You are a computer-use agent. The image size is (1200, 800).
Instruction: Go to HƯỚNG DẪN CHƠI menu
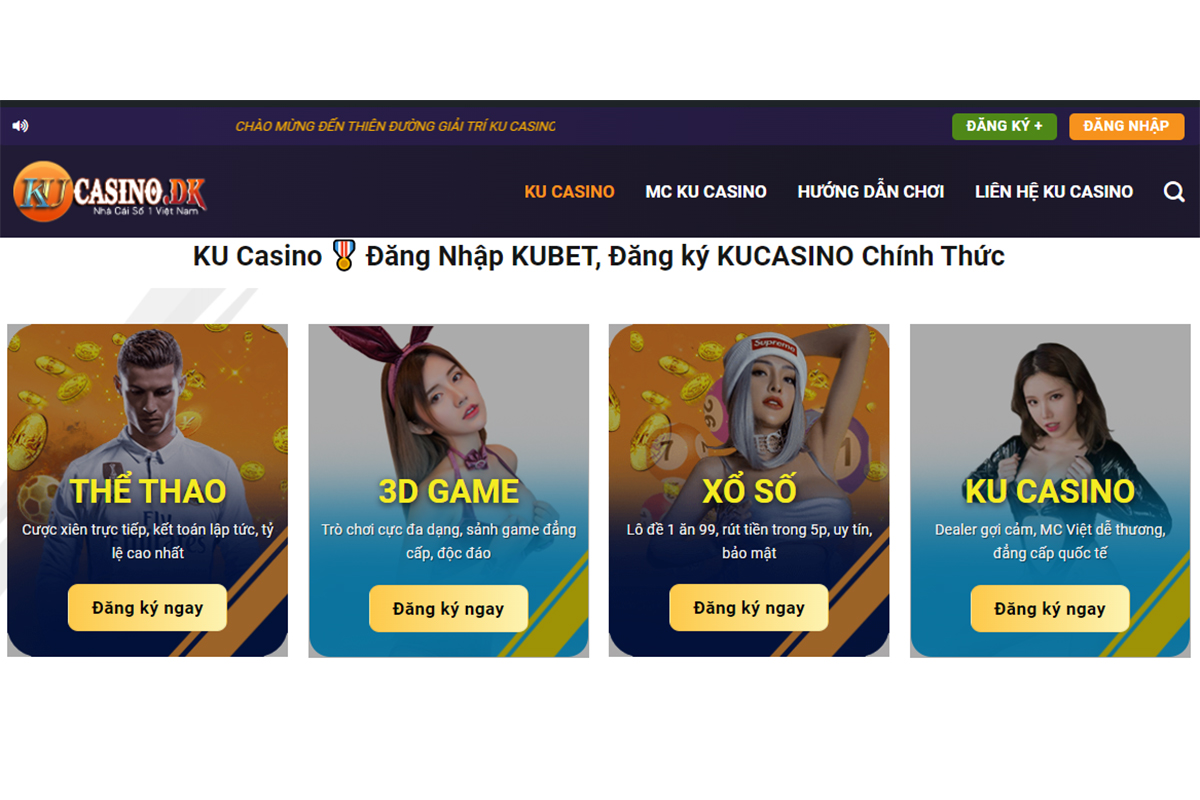tap(871, 192)
